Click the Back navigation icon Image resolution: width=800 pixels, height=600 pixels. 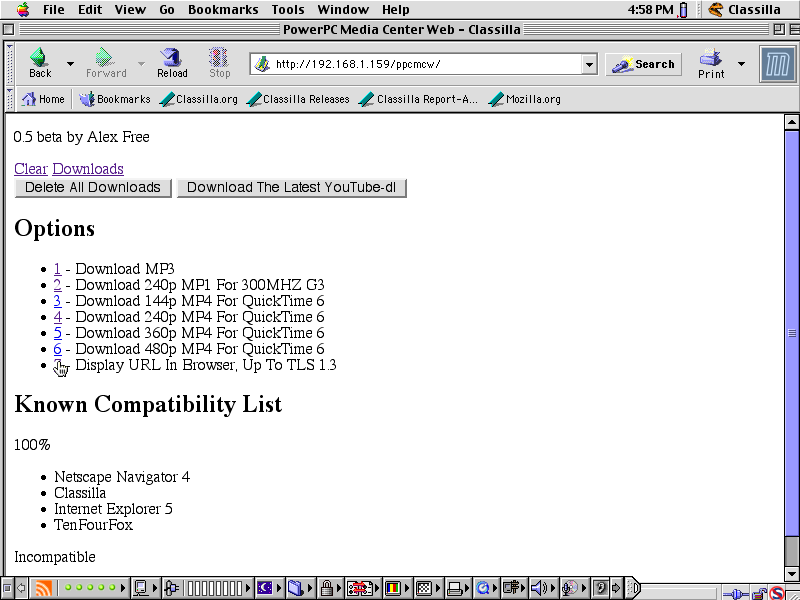click(40, 57)
